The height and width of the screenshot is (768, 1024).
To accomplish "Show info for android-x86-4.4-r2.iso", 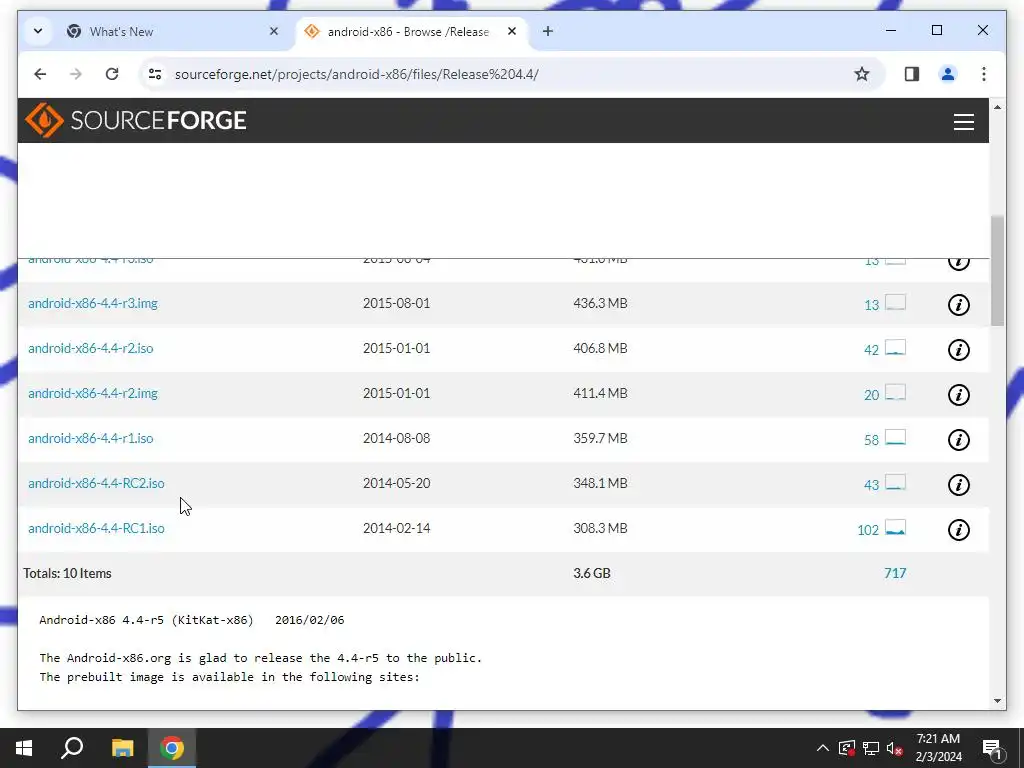I will [x=958, y=349].
